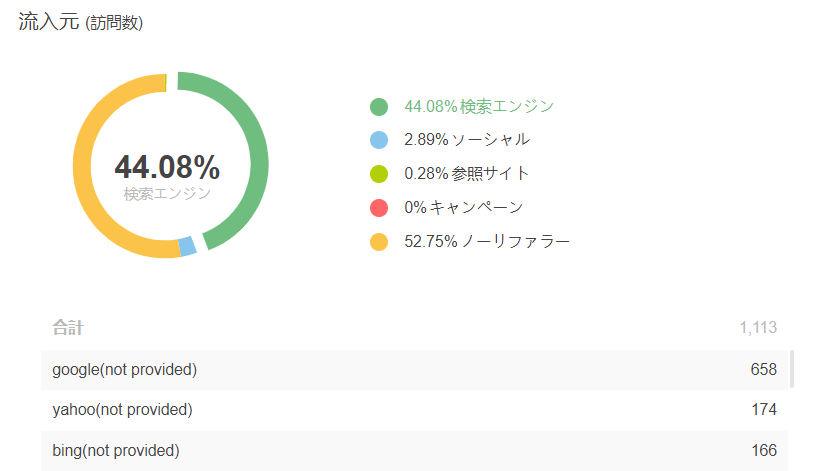The image size is (833, 471).
Task: Open the yahoo(not provided) row
Action: point(414,410)
